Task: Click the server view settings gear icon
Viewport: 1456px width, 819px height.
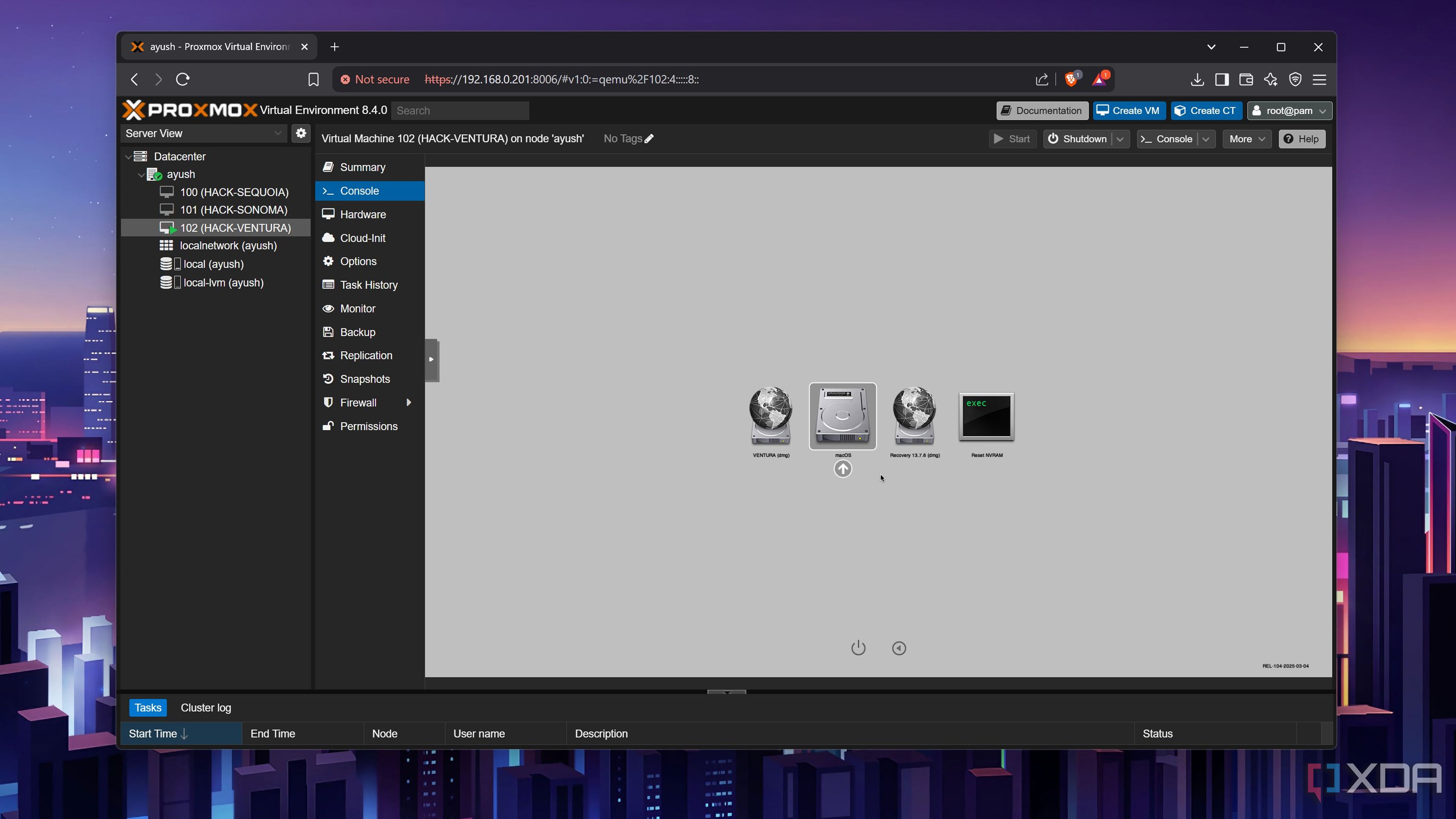Action: point(301,133)
